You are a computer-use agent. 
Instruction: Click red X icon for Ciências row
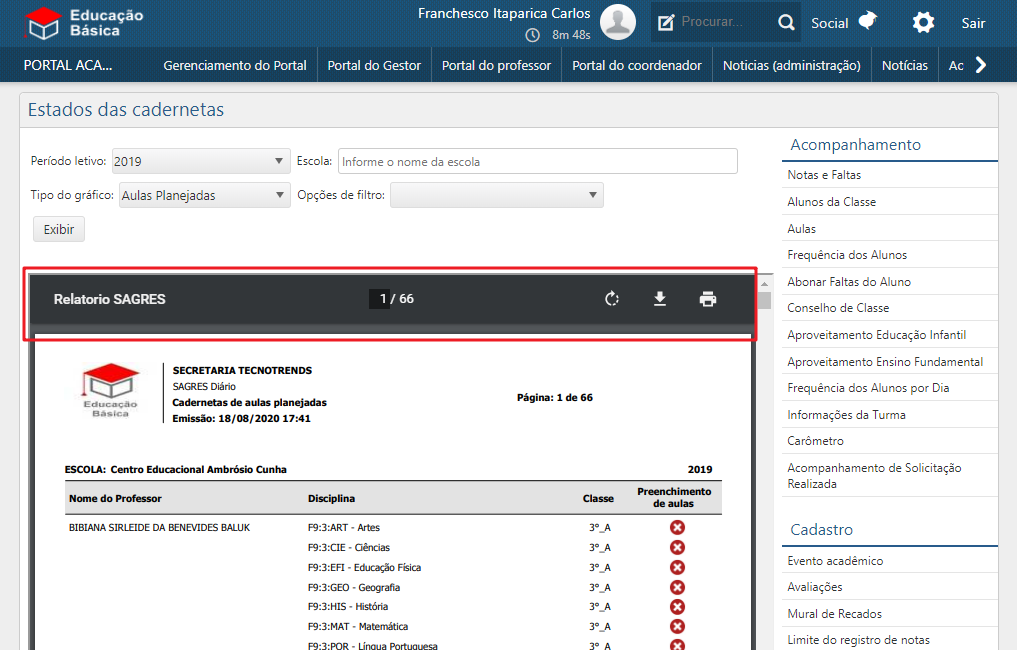point(677,548)
